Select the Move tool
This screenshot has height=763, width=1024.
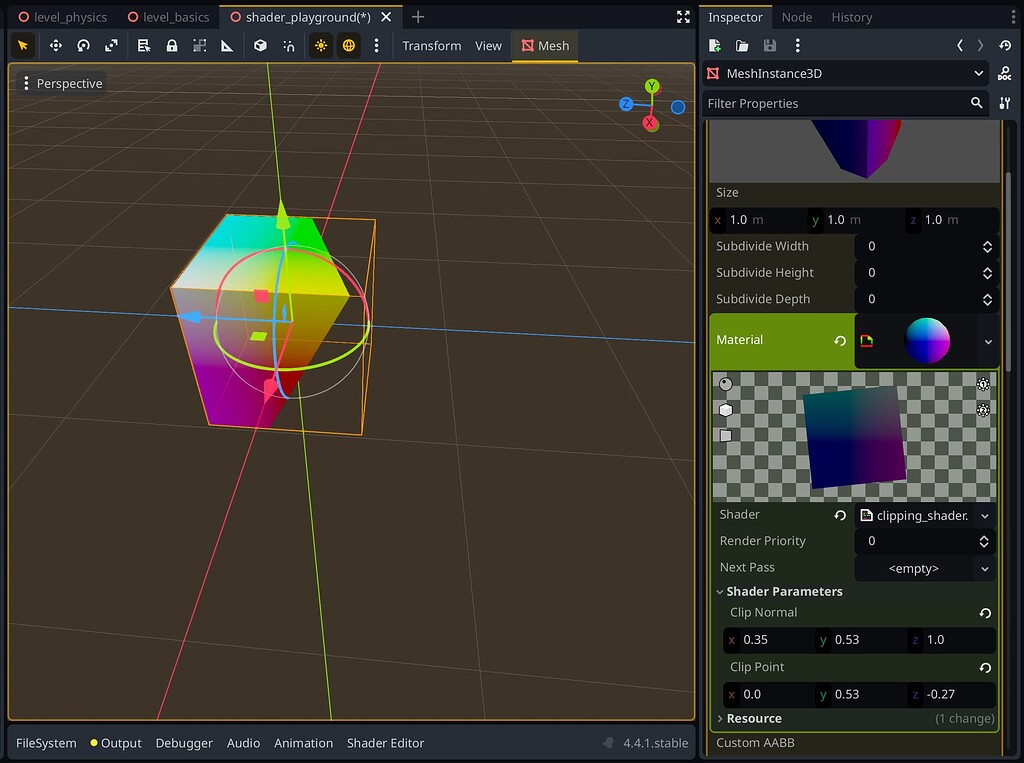pos(56,45)
